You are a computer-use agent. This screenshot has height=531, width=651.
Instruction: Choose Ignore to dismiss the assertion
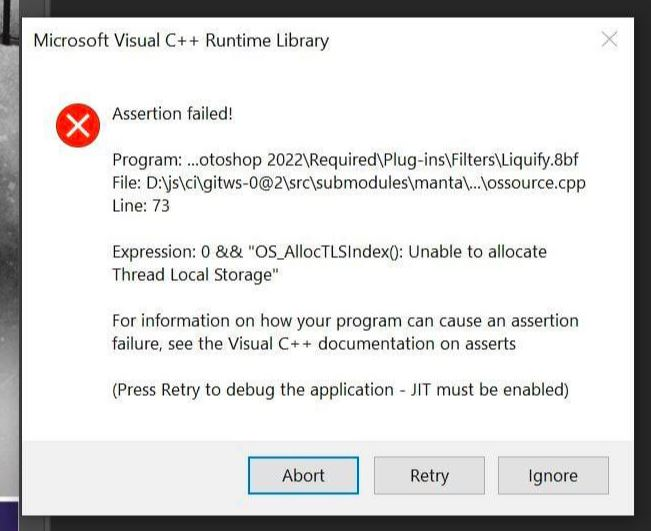(553, 476)
